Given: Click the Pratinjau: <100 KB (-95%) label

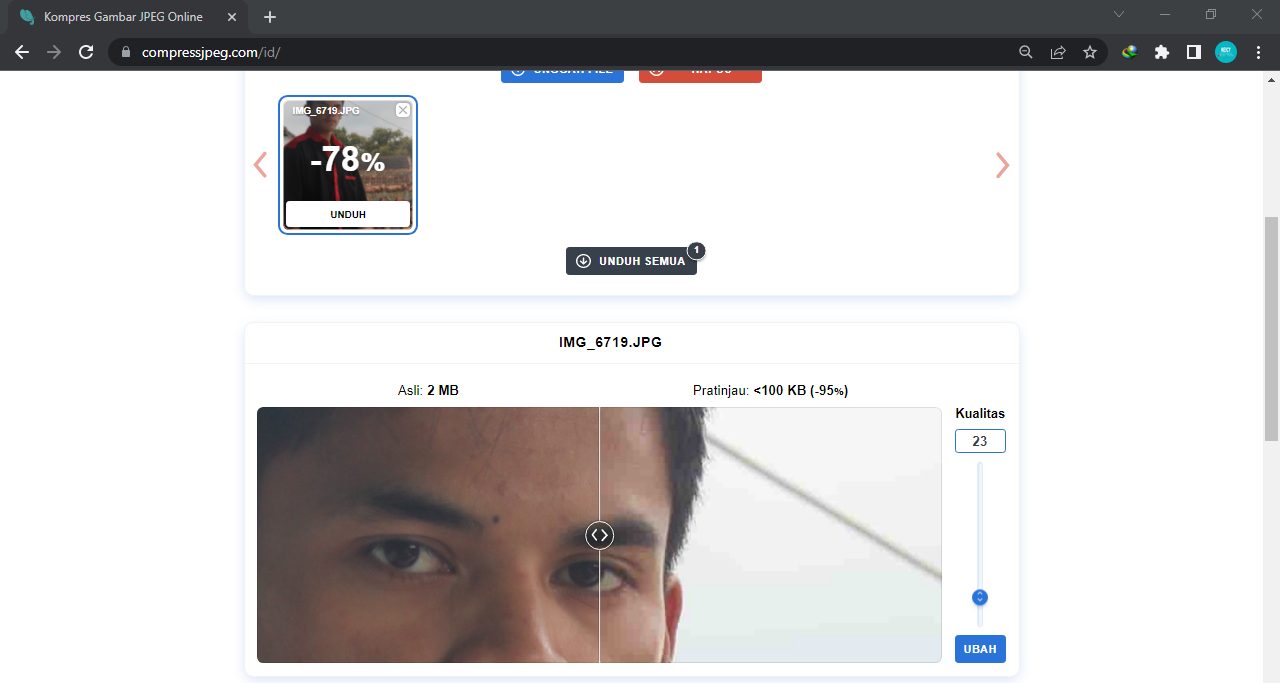Looking at the screenshot, I should tap(770, 390).
